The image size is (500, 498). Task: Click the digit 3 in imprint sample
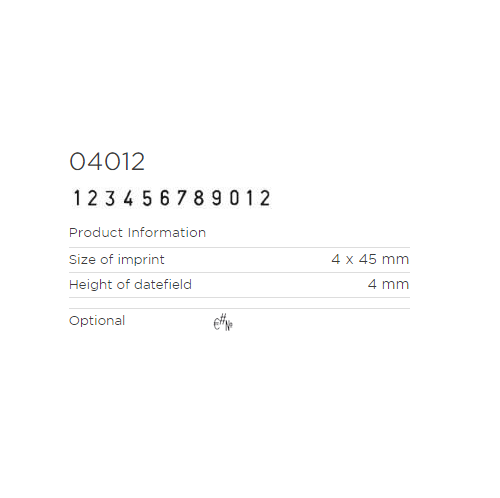(x=110, y=198)
